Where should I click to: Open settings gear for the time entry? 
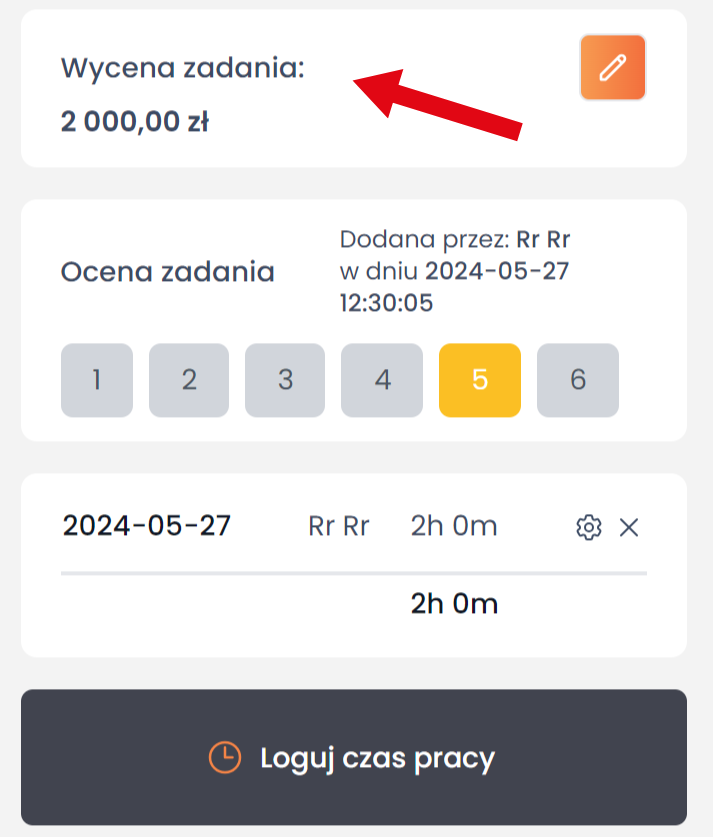[x=589, y=527]
